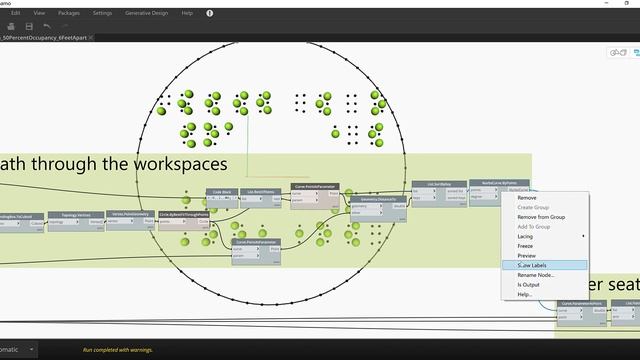Toggle Is Output in the context menu
The image size is (640, 360).
pos(545,285)
